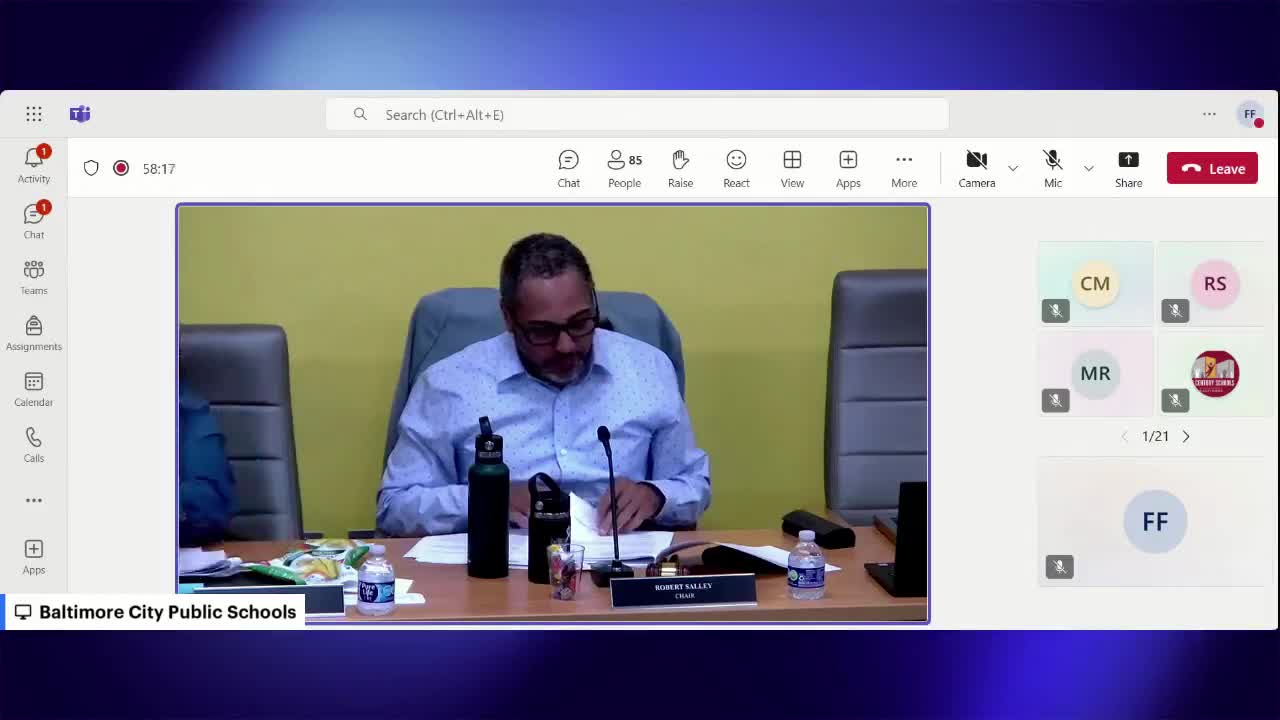Image resolution: width=1280 pixels, height=720 pixels.
Task: Expand the Camera options dropdown arrow
Action: click(x=1013, y=168)
